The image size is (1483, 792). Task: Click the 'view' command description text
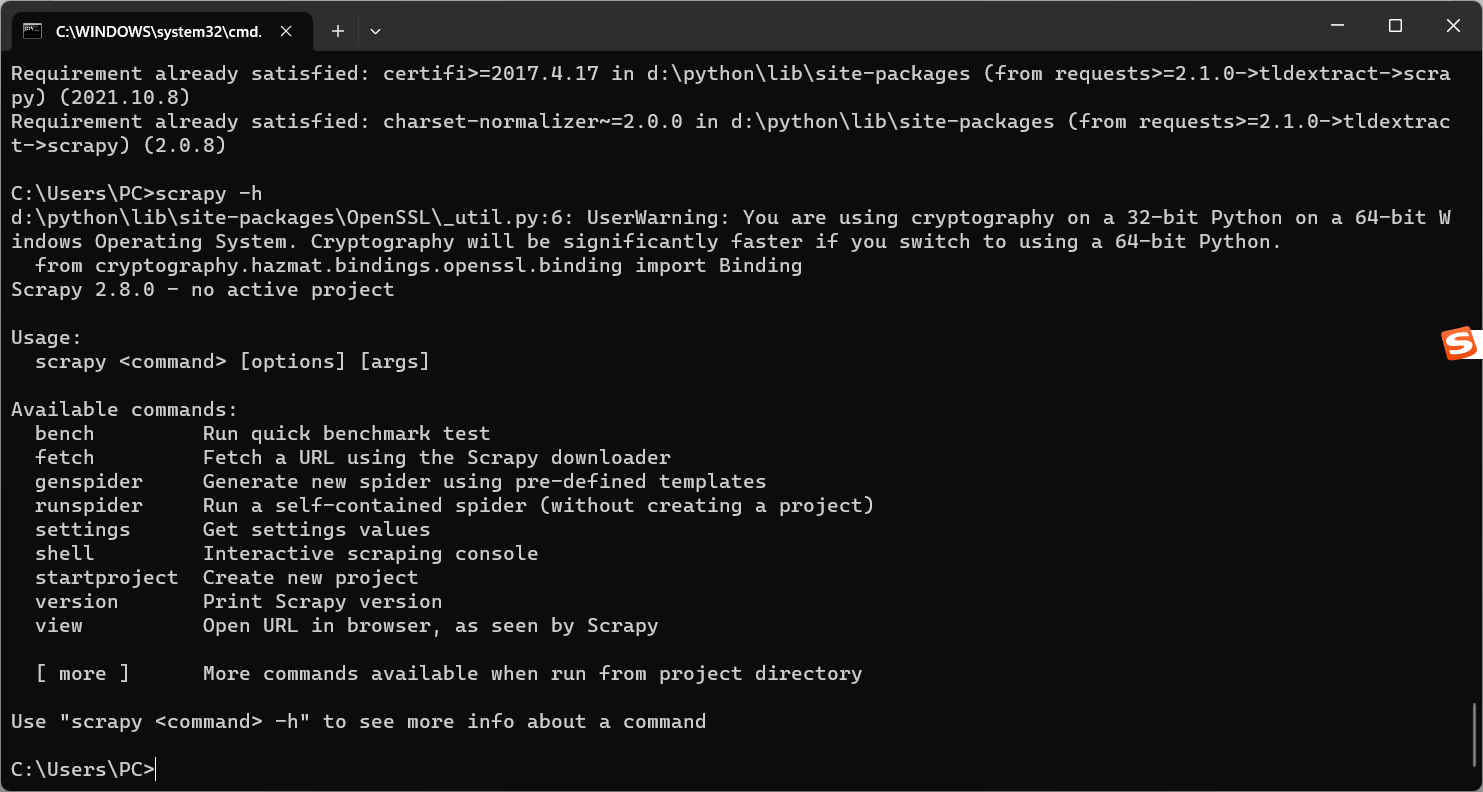[430, 625]
